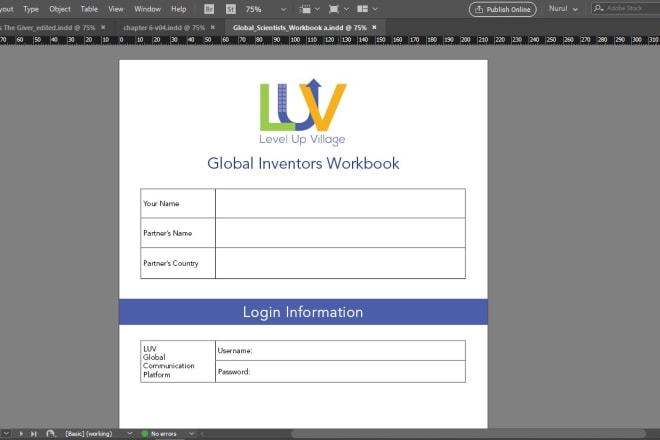Click the No errors status text
The width and height of the screenshot is (660, 440).
163,434
